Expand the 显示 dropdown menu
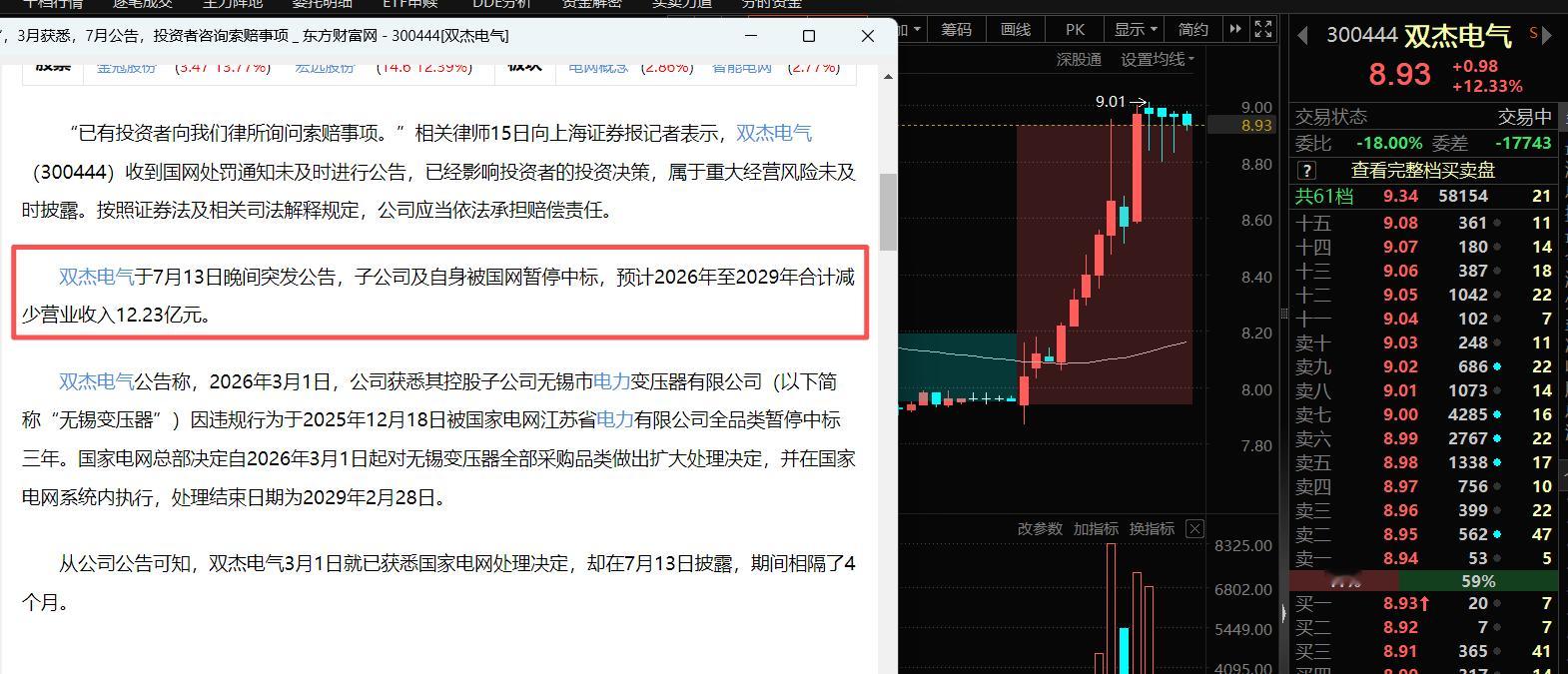Screen dimensions: 1568x674 tap(1136, 30)
